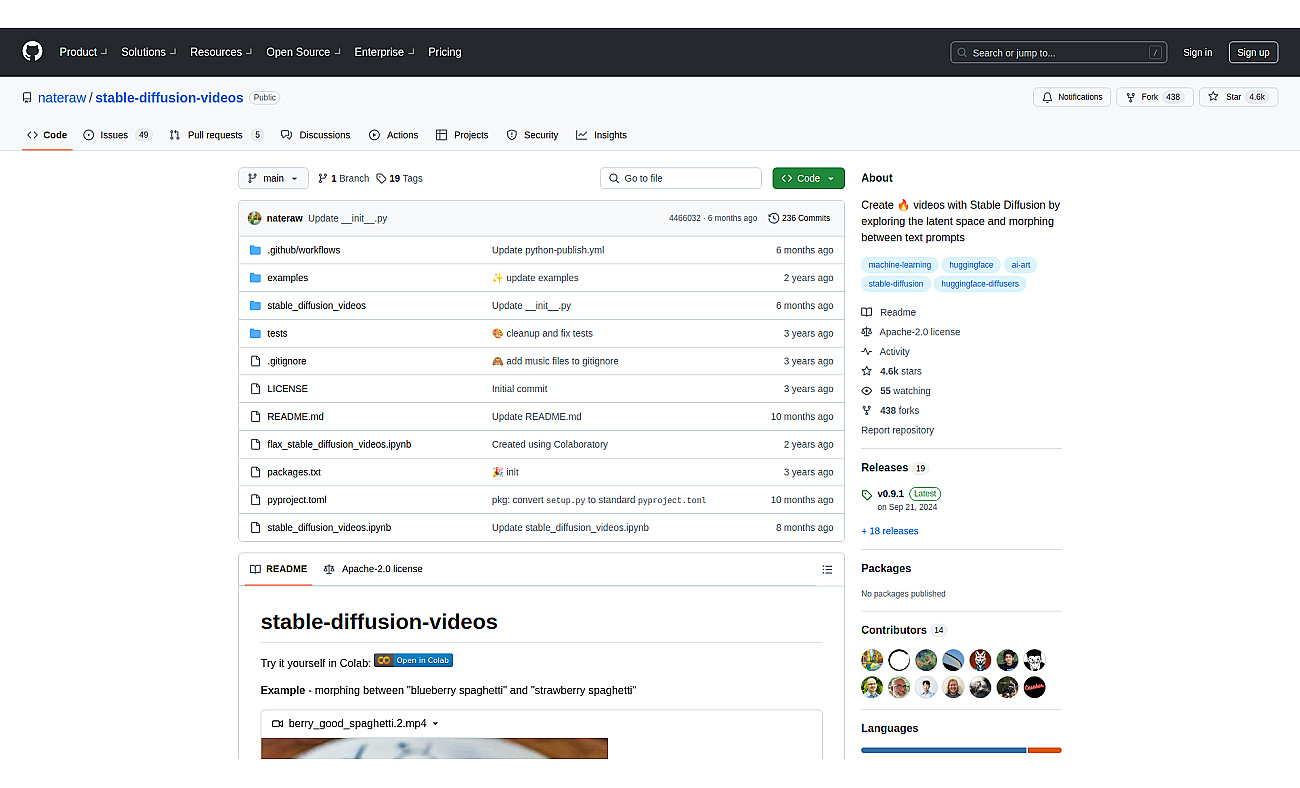Open the stable_diffusion_videos.ipynb file
The height and width of the screenshot is (788, 1300).
[329, 527]
